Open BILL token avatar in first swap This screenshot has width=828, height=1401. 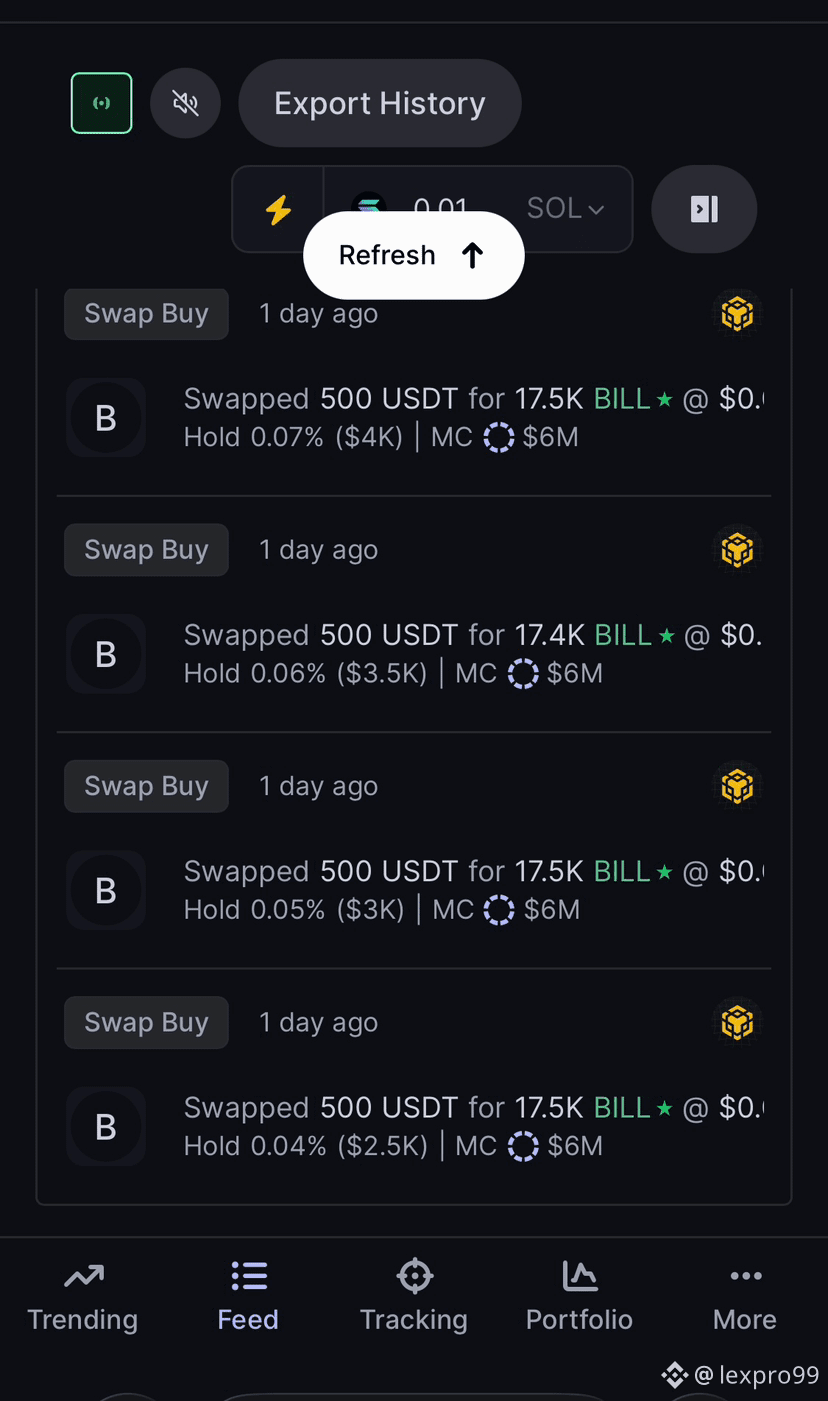(106, 418)
